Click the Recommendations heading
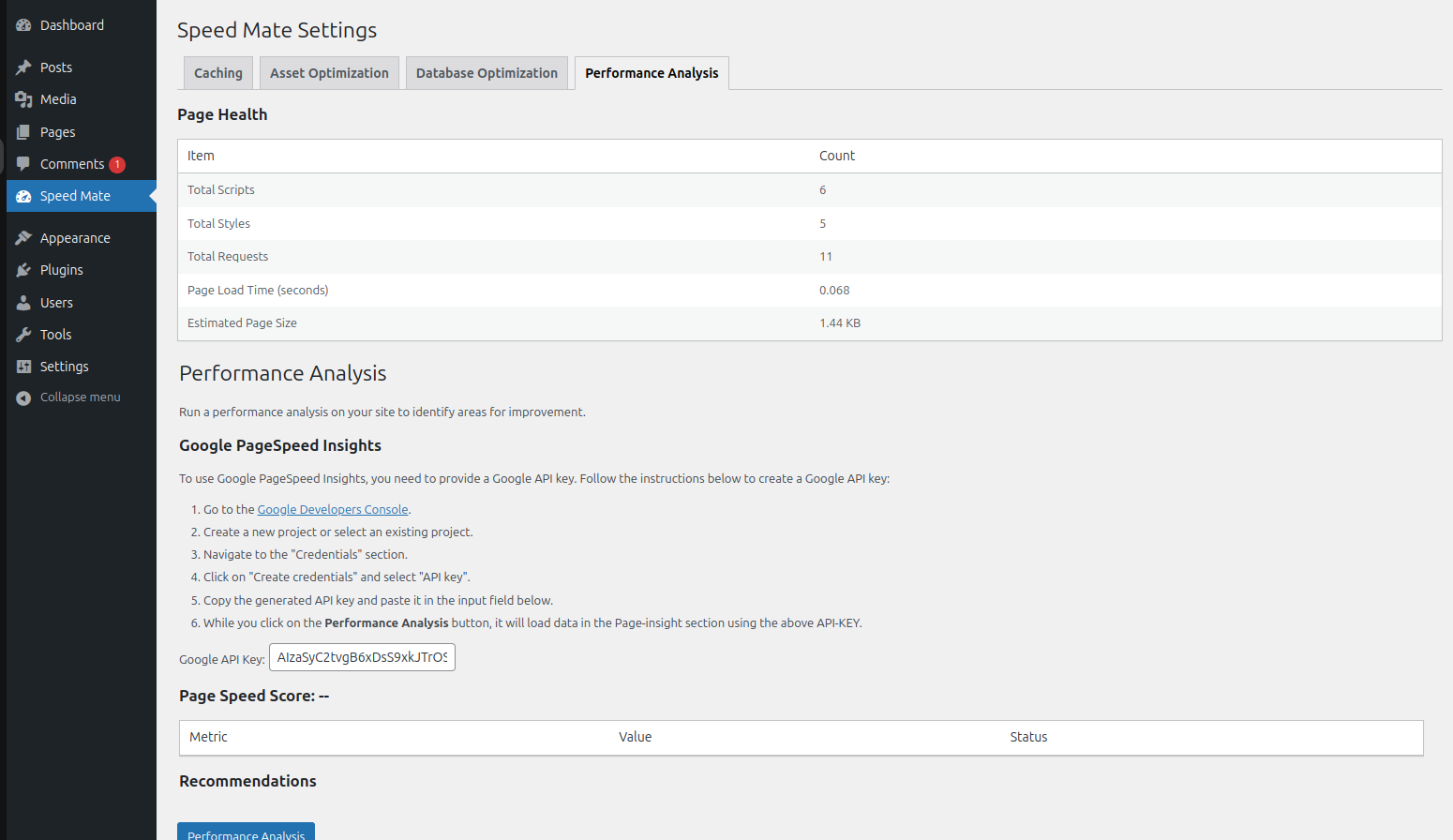The width and height of the screenshot is (1453, 840). [247, 781]
